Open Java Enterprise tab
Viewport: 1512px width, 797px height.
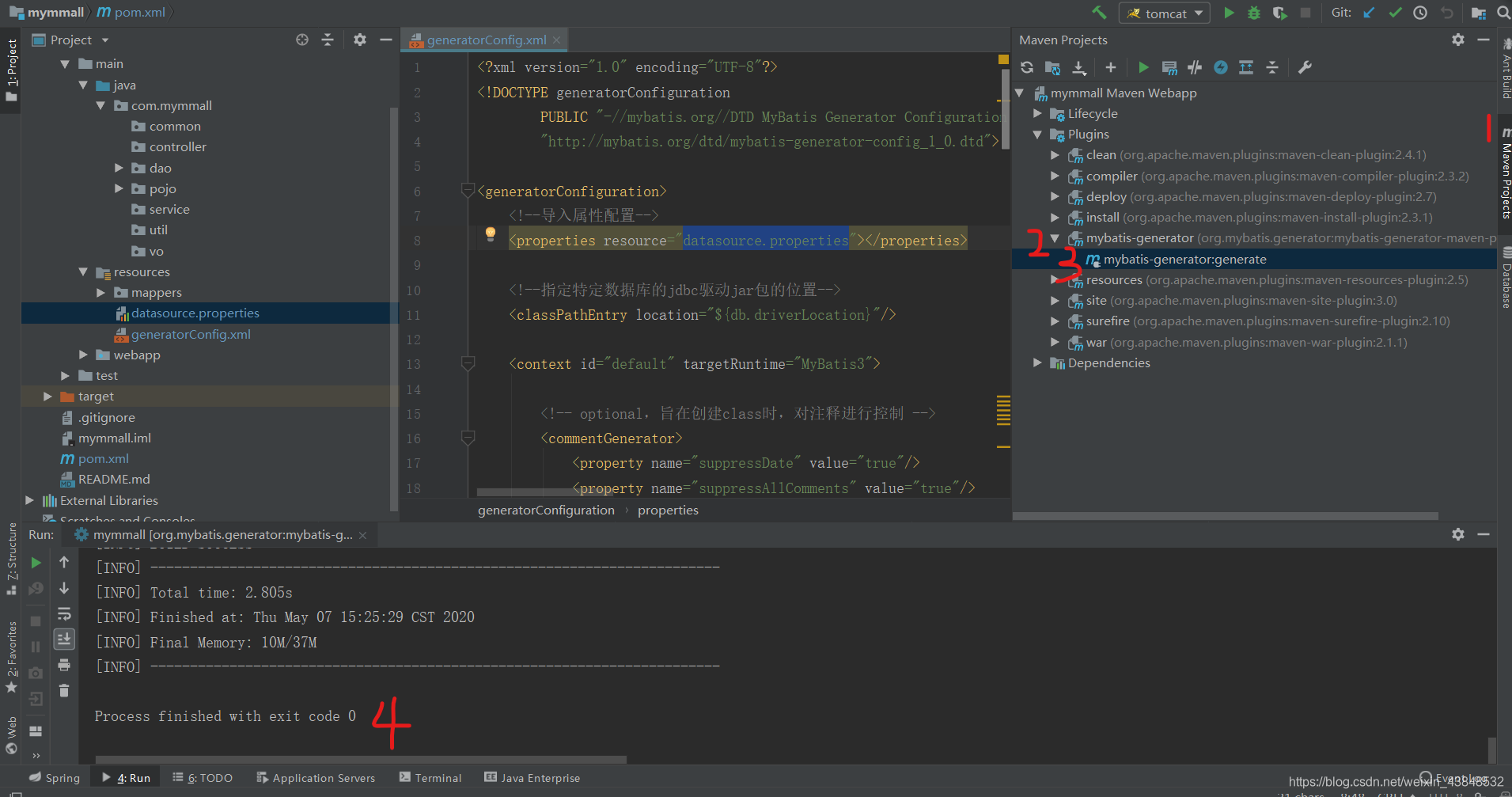pos(532,778)
